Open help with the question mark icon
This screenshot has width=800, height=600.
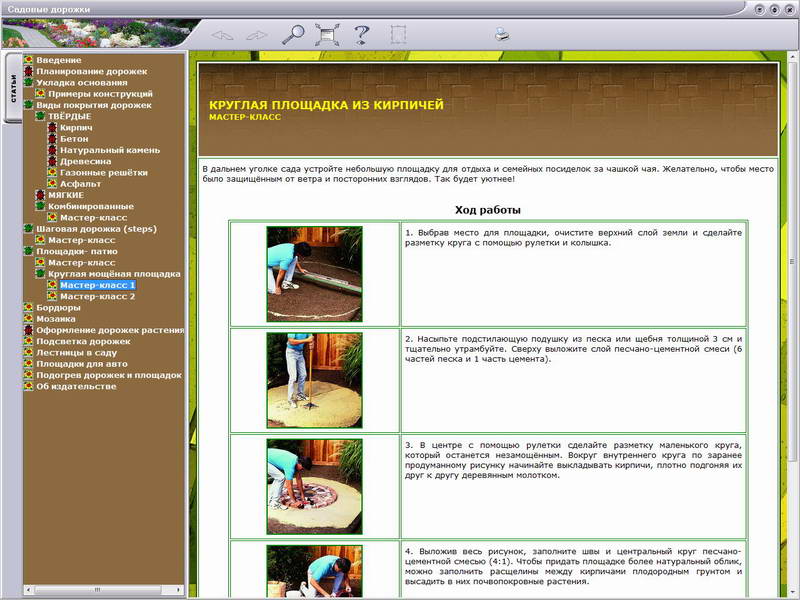[361, 34]
